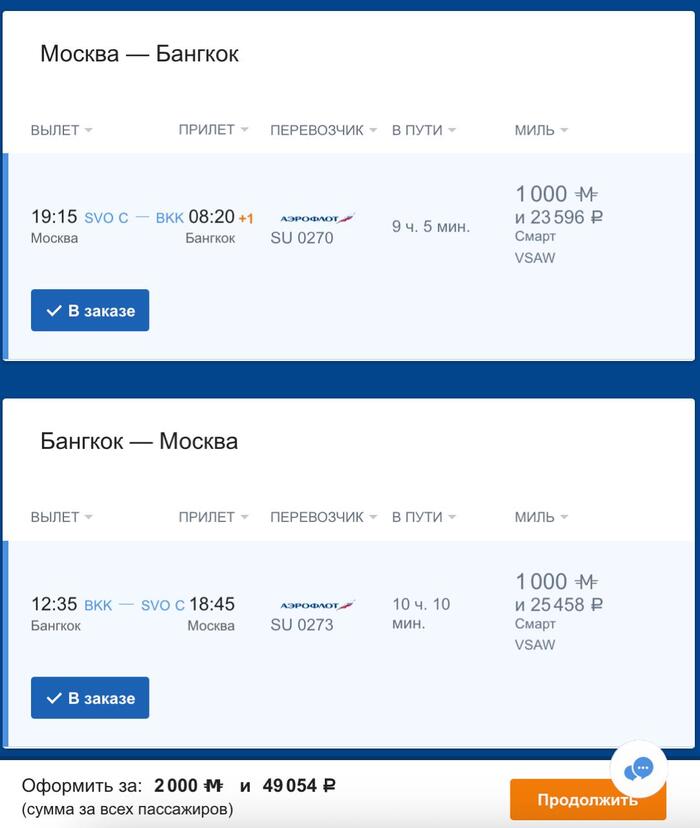700x828 pixels.
Task: Sort return flights by Перевозчик
Action: 323,517
